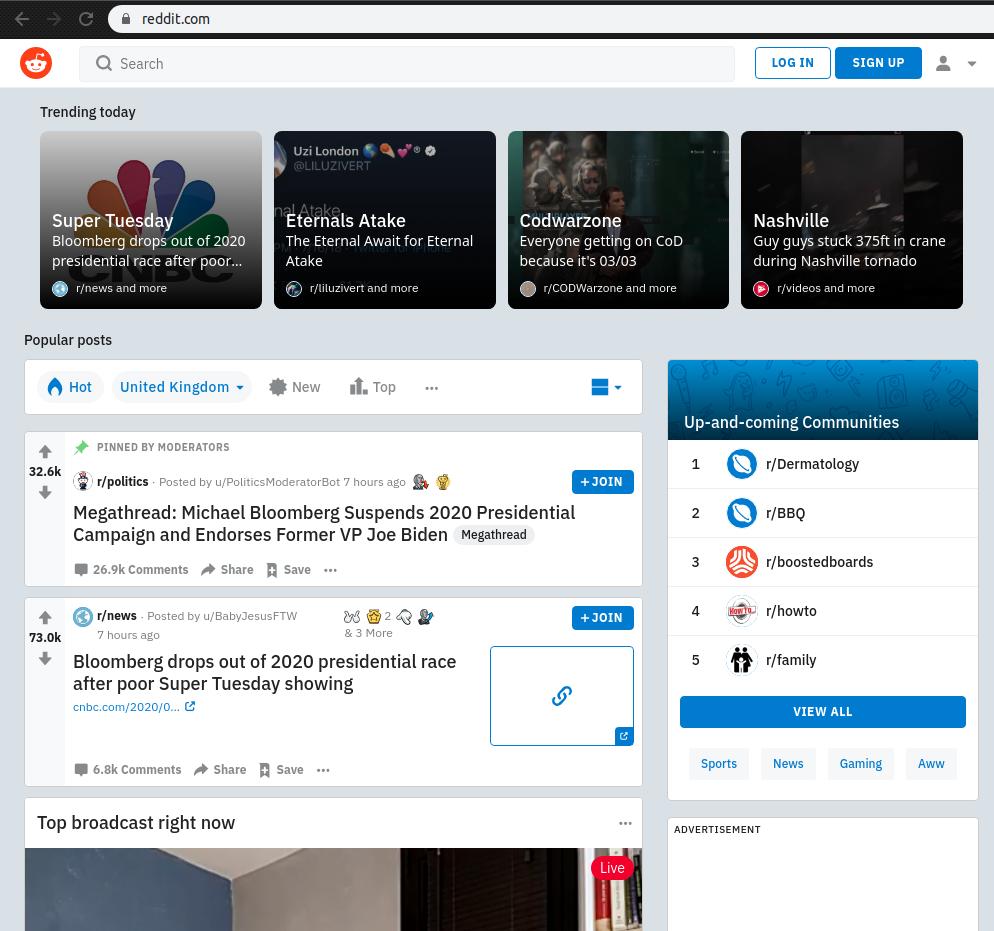
Task: Open the link preview thumbnail on r/news post
Action: coord(562,696)
